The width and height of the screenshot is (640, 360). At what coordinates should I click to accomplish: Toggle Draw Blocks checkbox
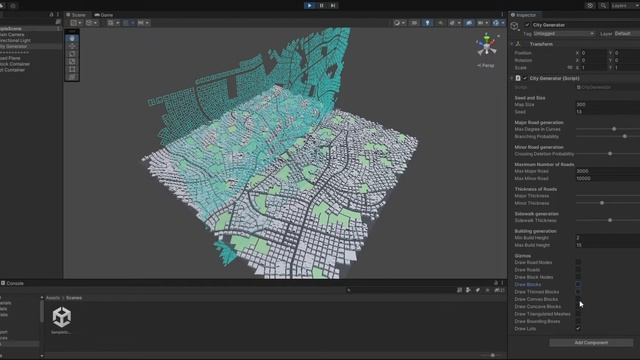(578, 284)
